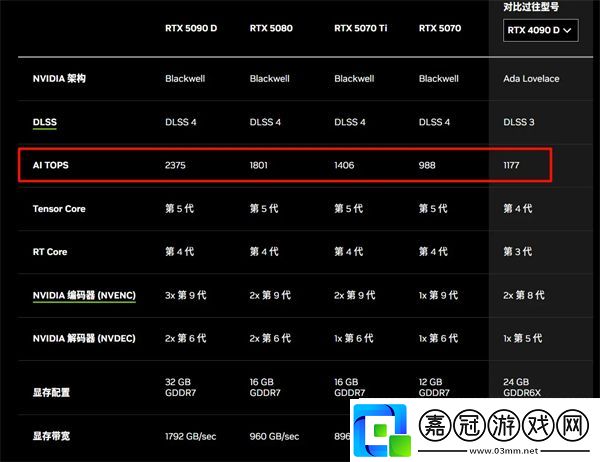This screenshot has width=600, height=462.
Task: Click the AI TOPS row label
Action: point(51,165)
